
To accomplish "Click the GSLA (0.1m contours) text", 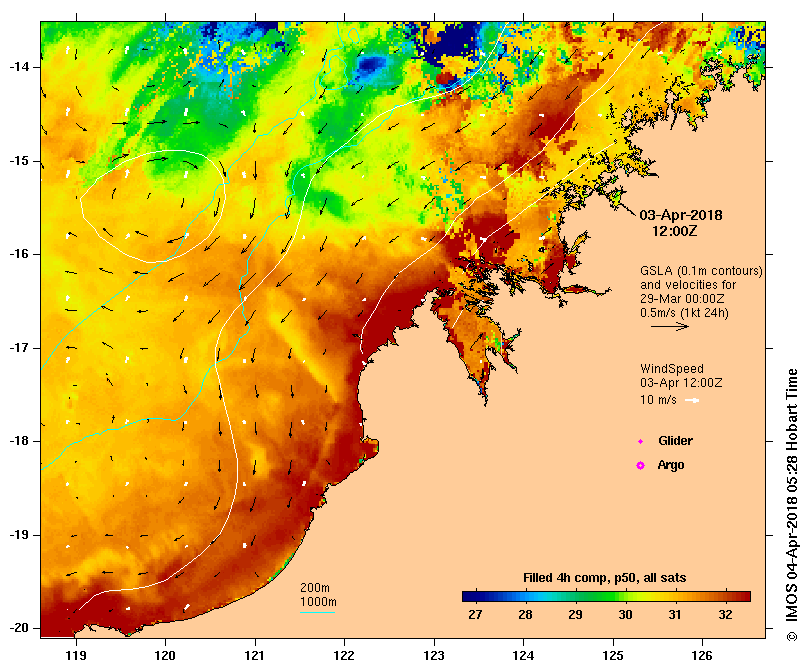I will pos(701,271).
